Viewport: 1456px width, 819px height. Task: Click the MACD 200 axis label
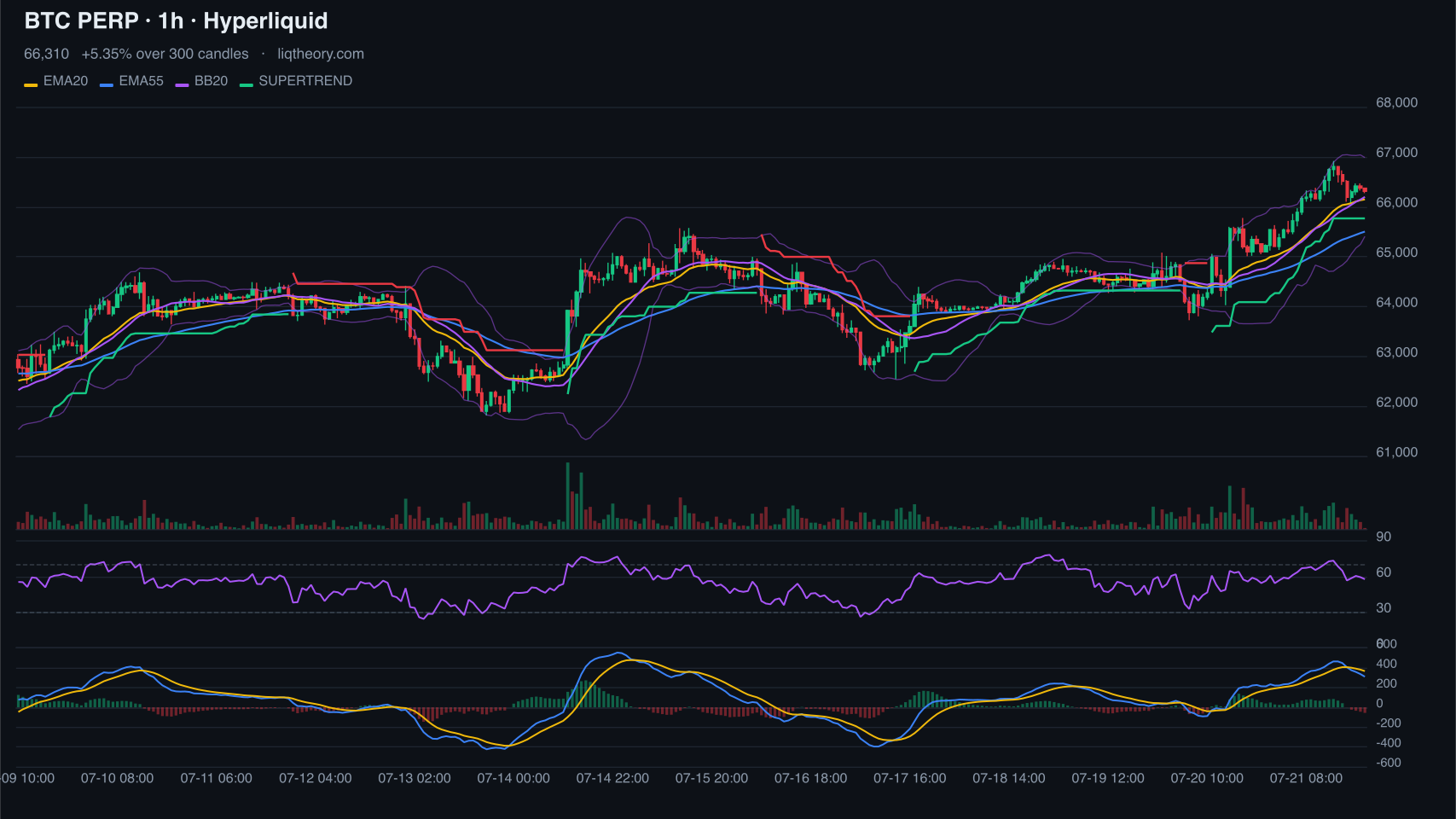(x=1387, y=683)
